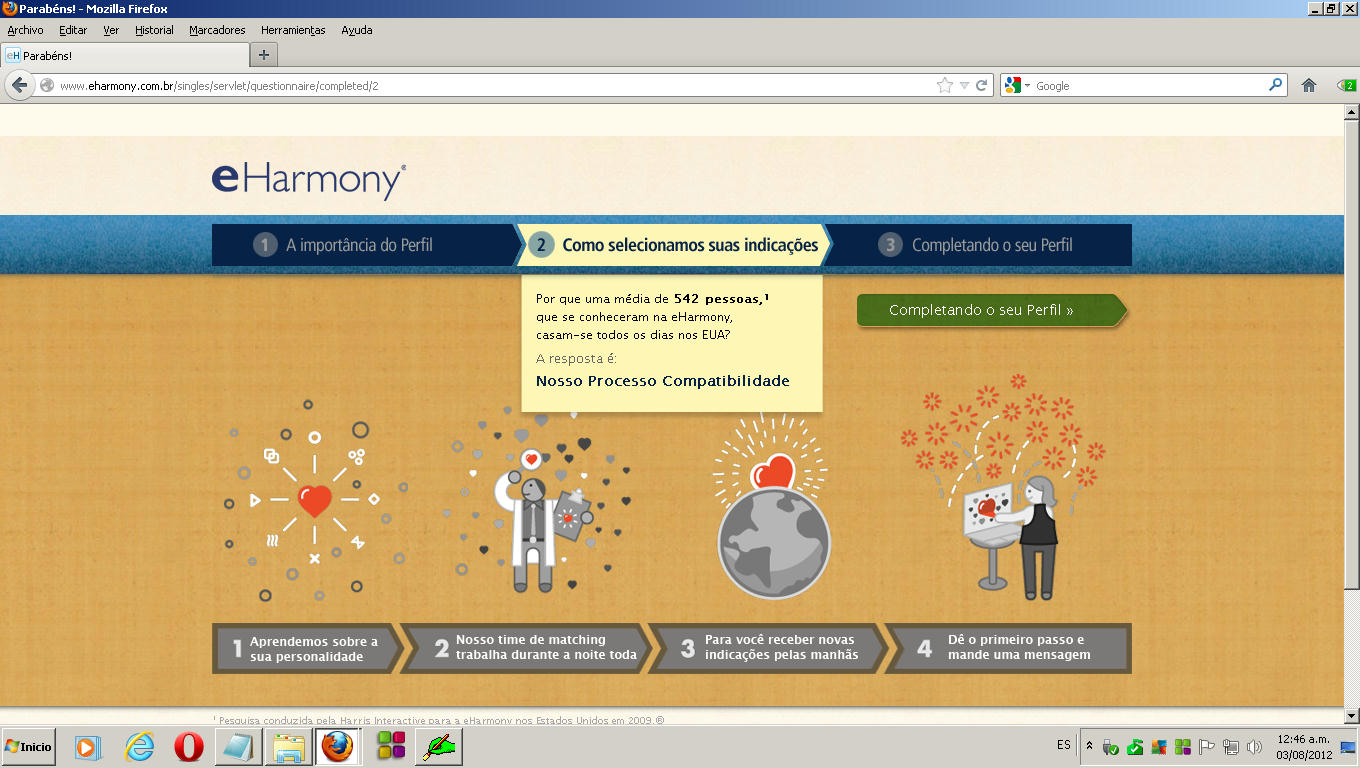
Task: Click step 4 Dê o primeiro passo banner
Action: (x=1008, y=648)
